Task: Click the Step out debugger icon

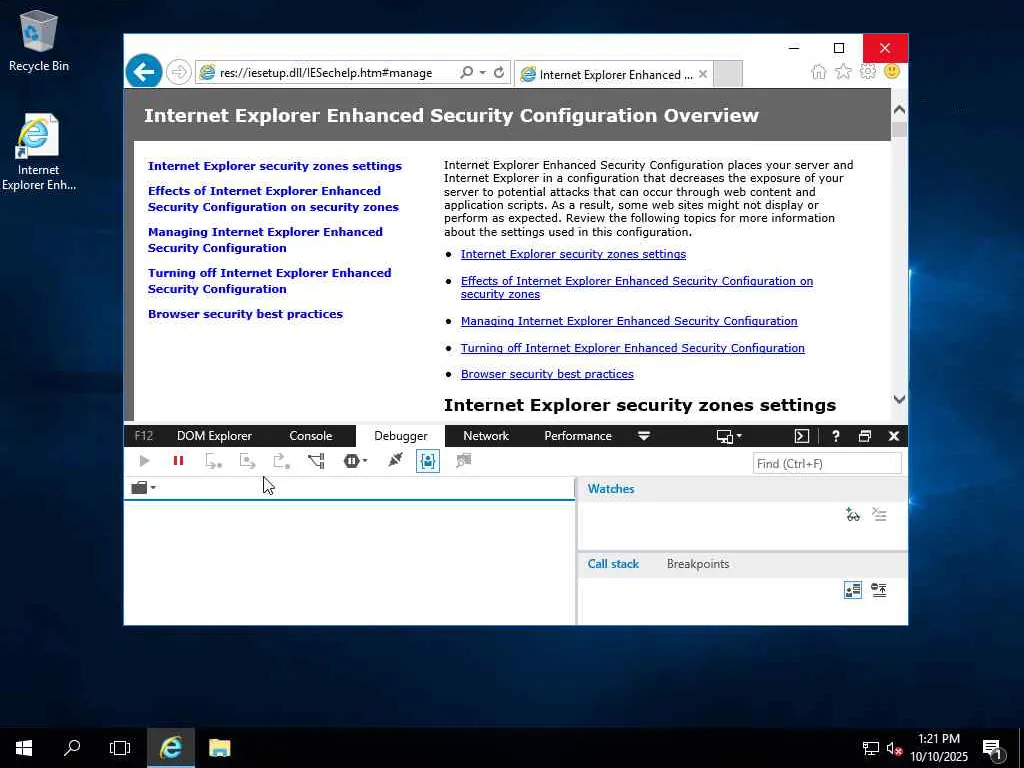Action: point(281,461)
